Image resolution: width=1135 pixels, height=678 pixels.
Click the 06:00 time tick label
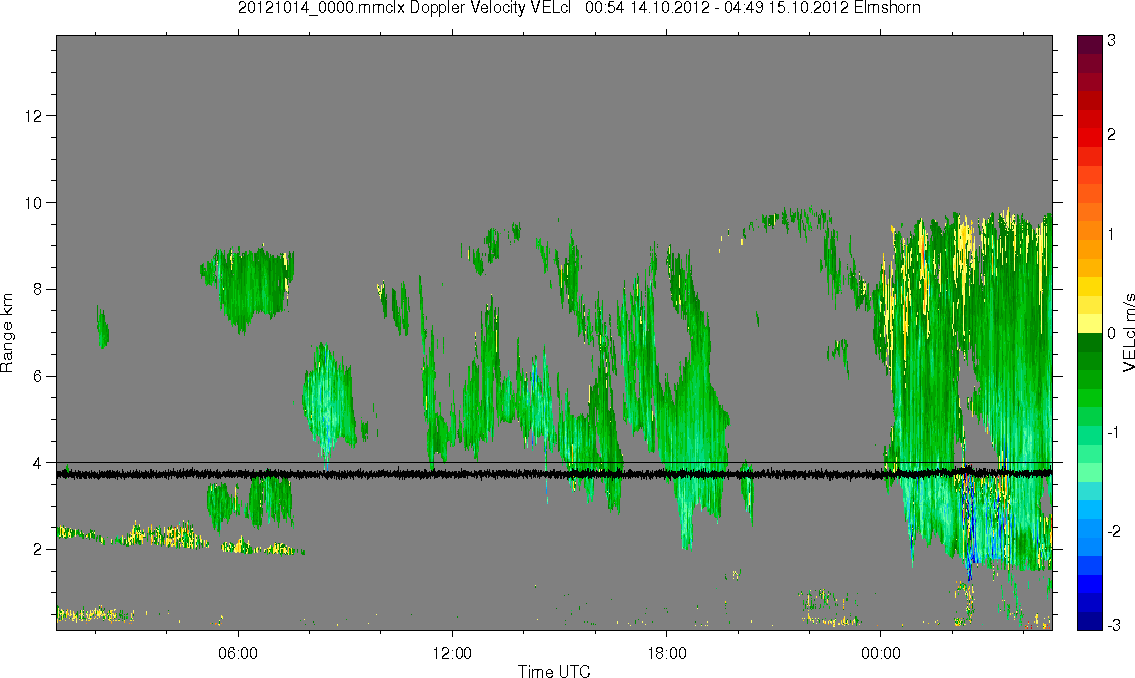(237, 653)
